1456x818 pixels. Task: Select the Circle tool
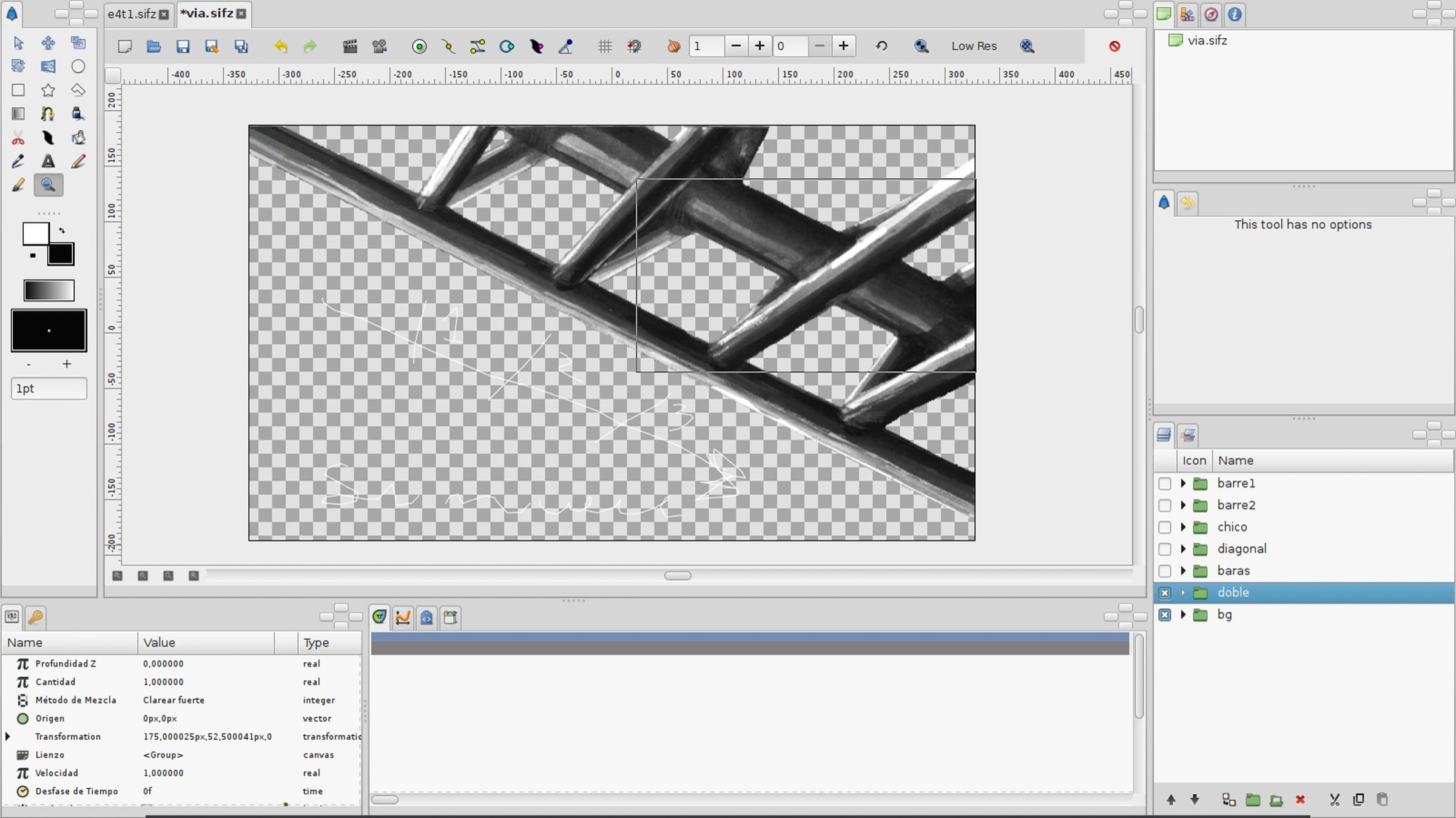pyautogui.click(x=78, y=66)
